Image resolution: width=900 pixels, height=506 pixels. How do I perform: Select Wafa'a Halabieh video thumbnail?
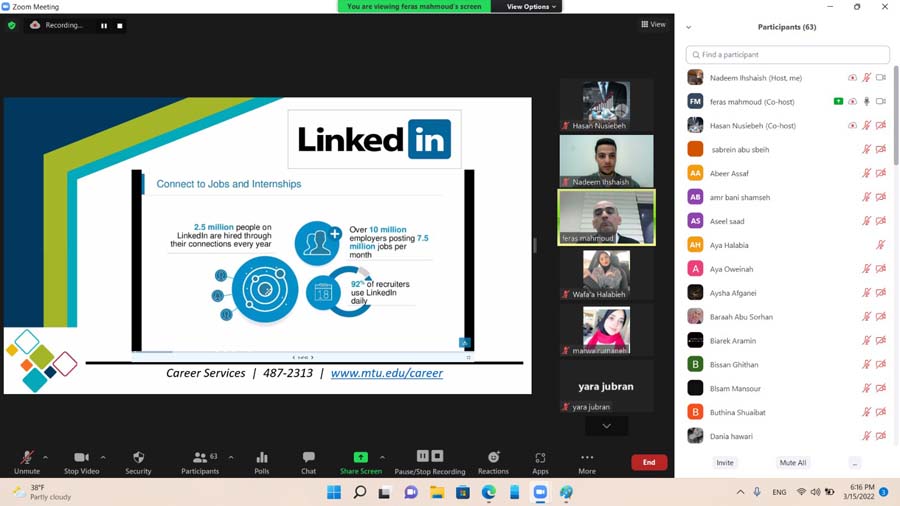[606, 274]
